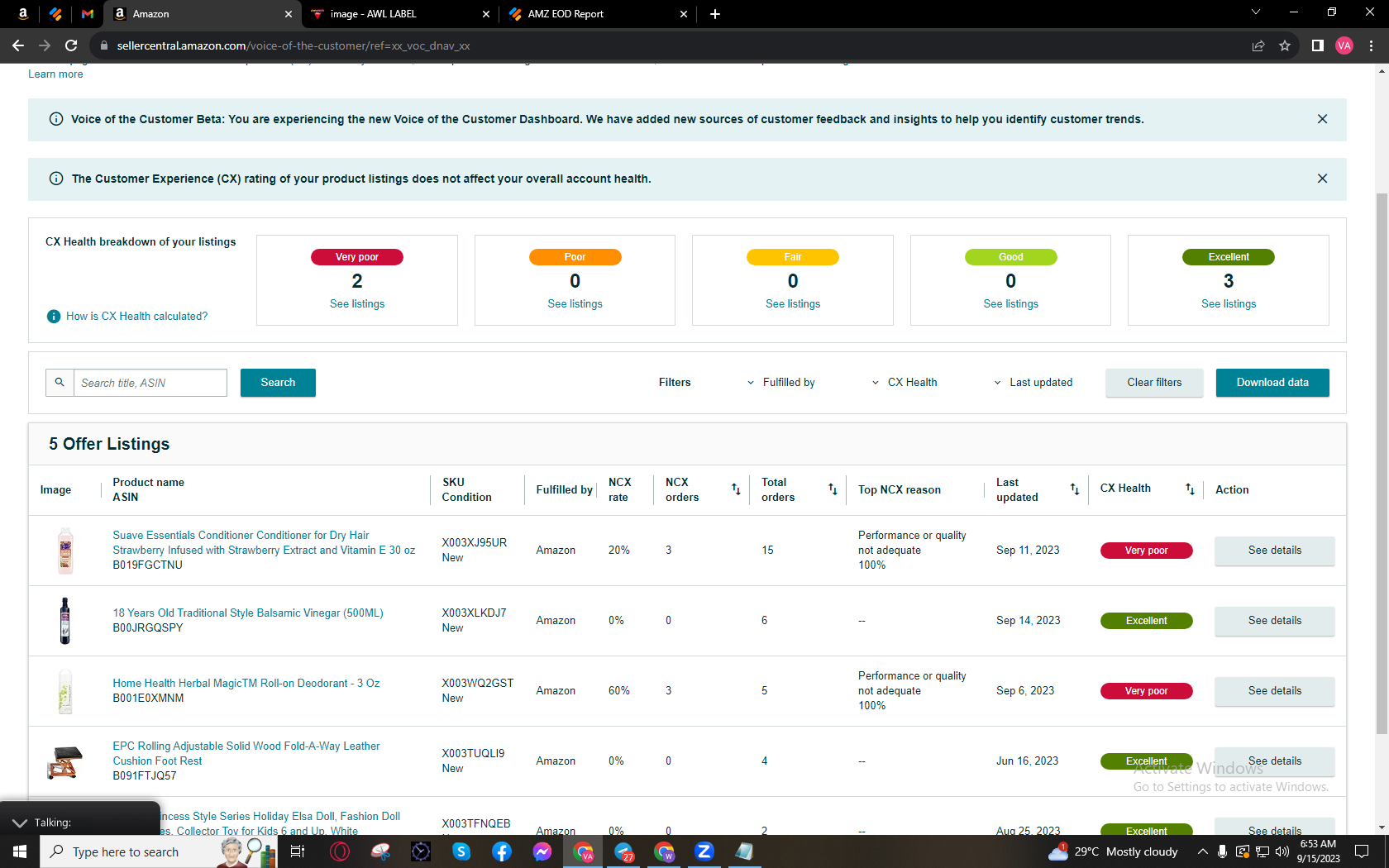Open the Windows notification center
This screenshot has height=868, width=1389.
[1362, 851]
